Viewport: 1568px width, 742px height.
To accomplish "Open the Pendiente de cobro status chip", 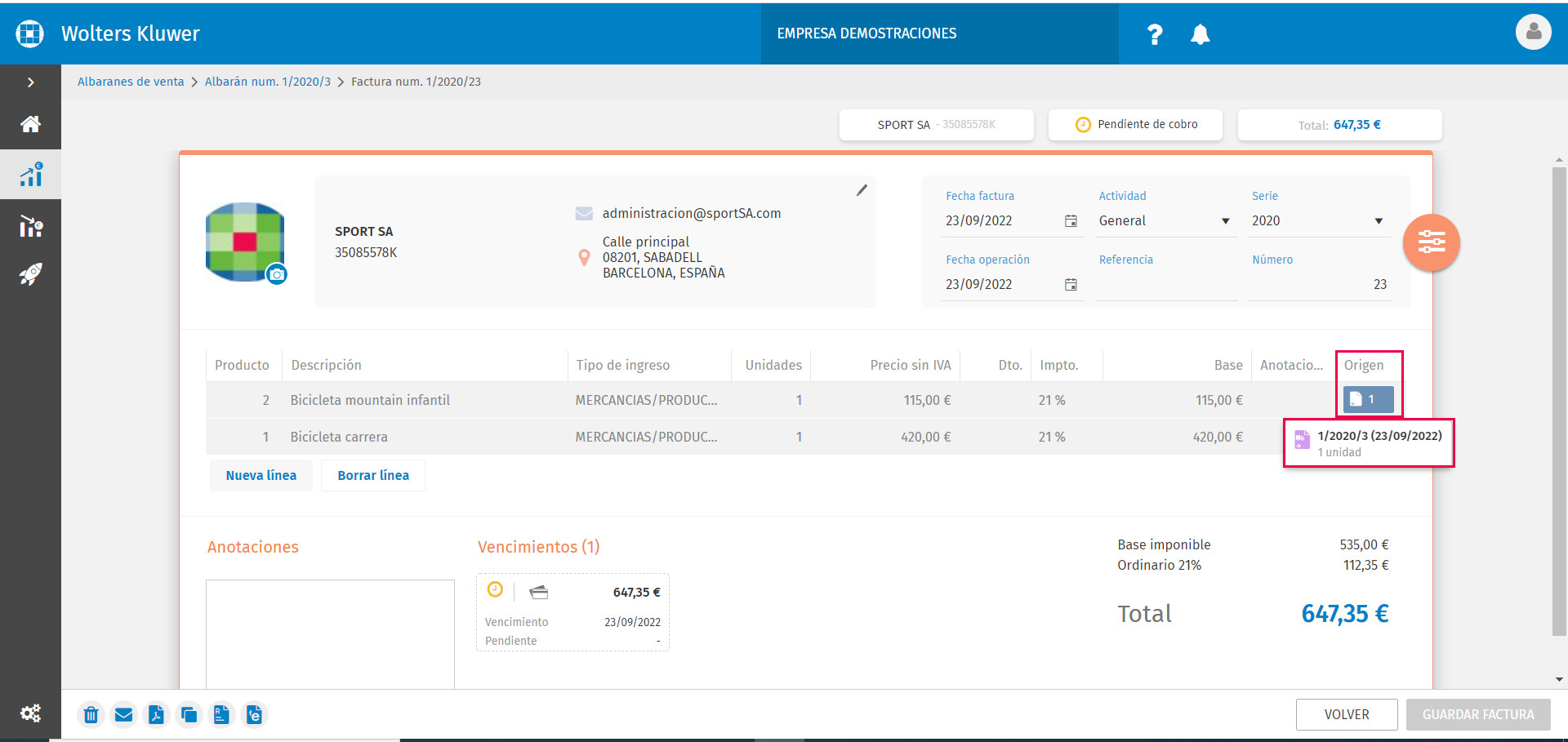I will pyautogui.click(x=1135, y=125).
